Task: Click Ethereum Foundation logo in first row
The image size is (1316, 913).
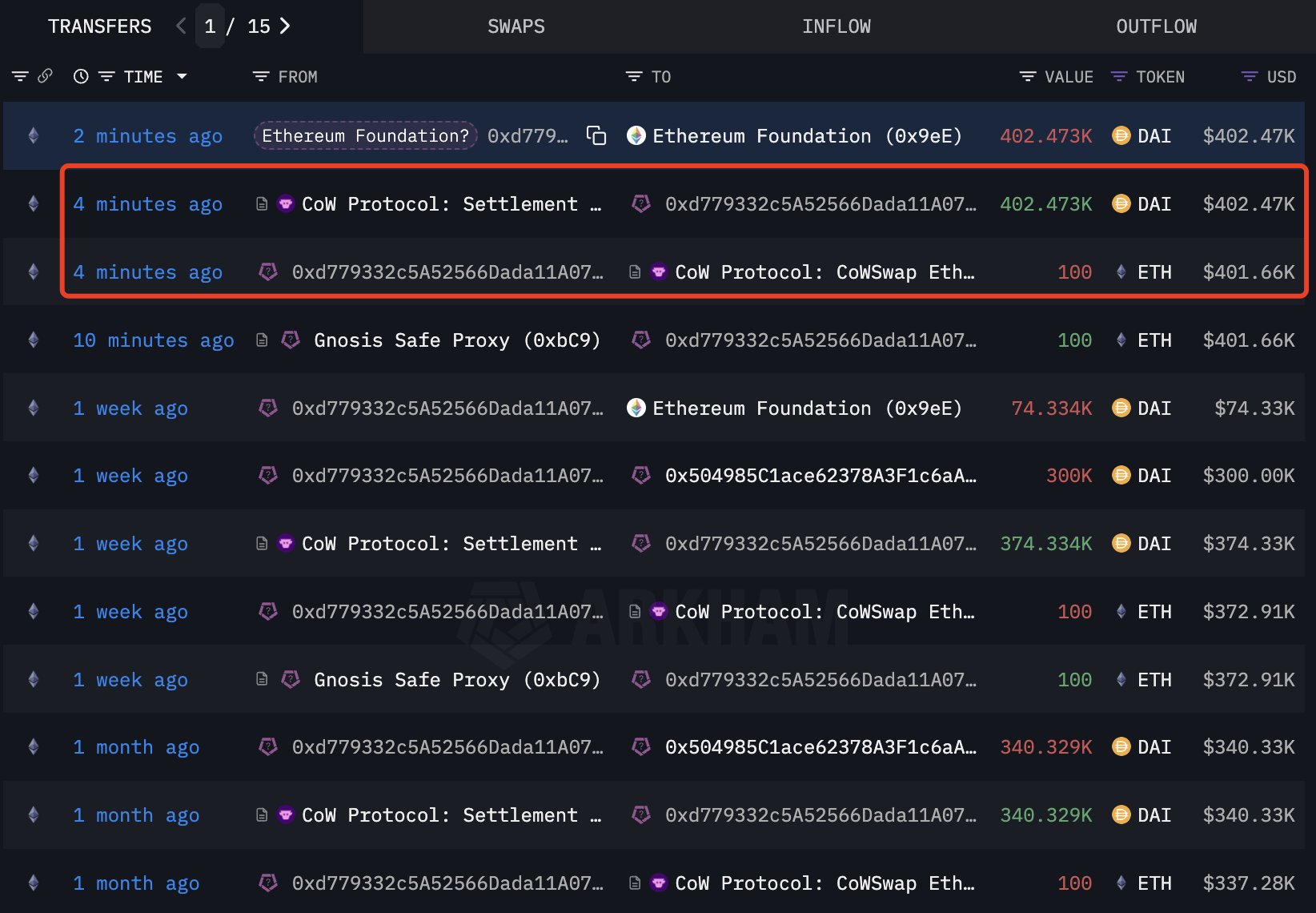Action: [x=636, y=136]
